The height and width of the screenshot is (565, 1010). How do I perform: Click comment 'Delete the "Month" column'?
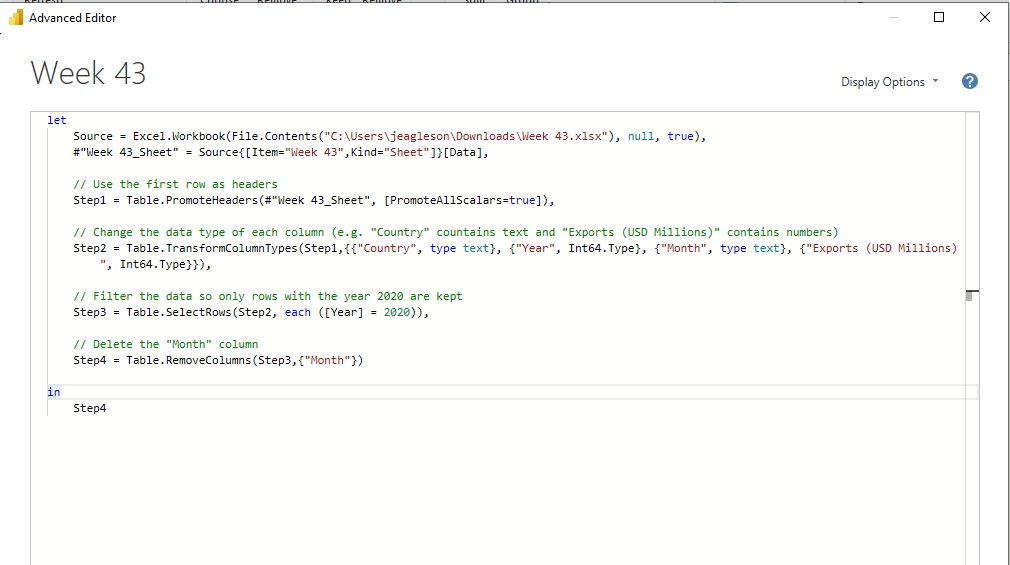(166, 344)
